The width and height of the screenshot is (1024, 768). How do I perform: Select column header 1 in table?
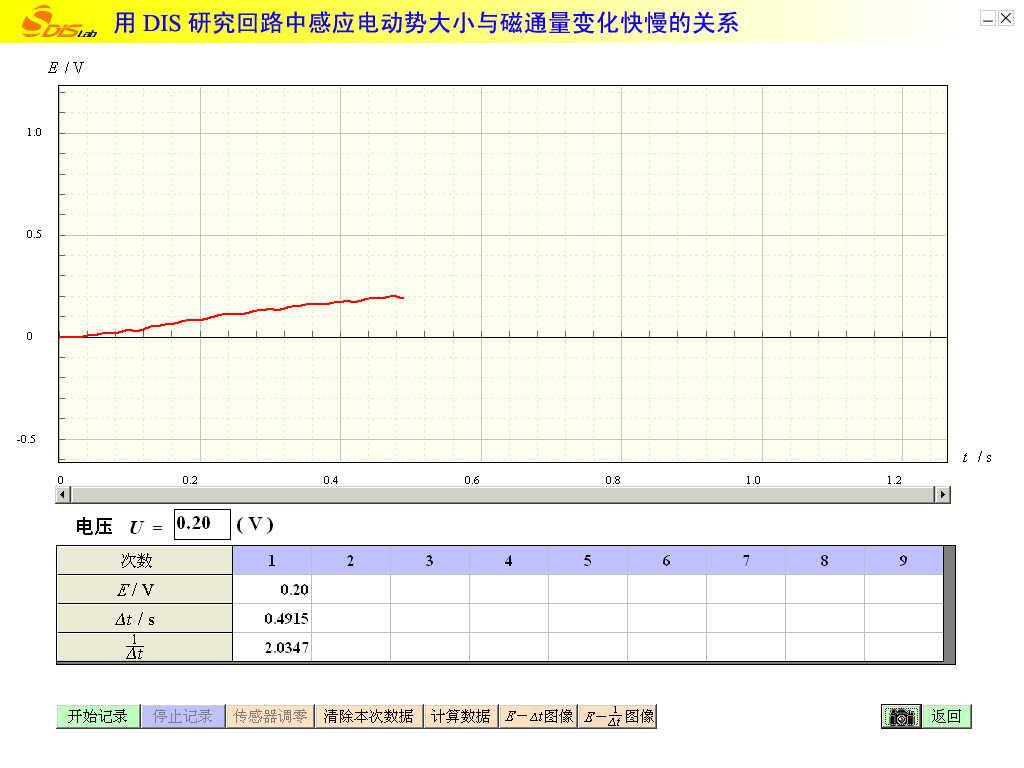pos(272,561)
